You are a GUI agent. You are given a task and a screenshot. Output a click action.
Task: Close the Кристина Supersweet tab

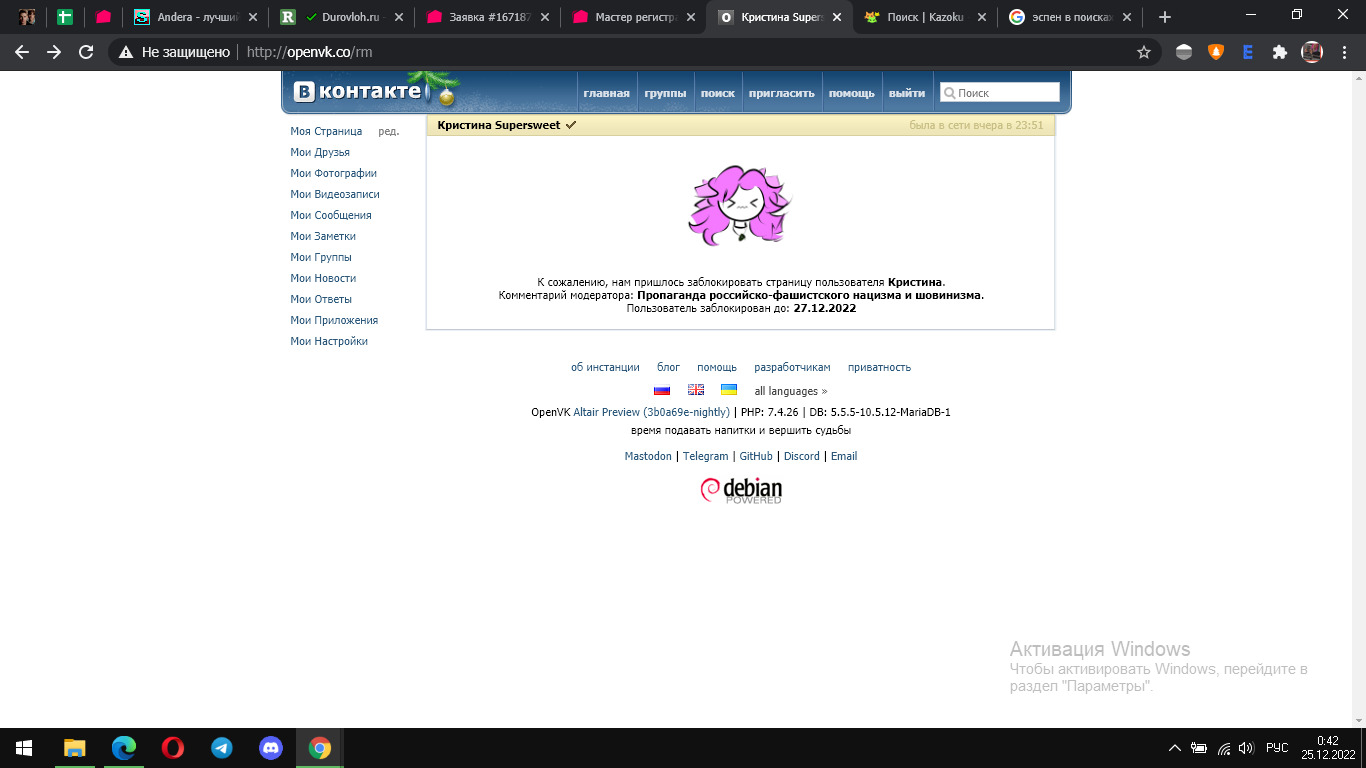coord(835,17)
